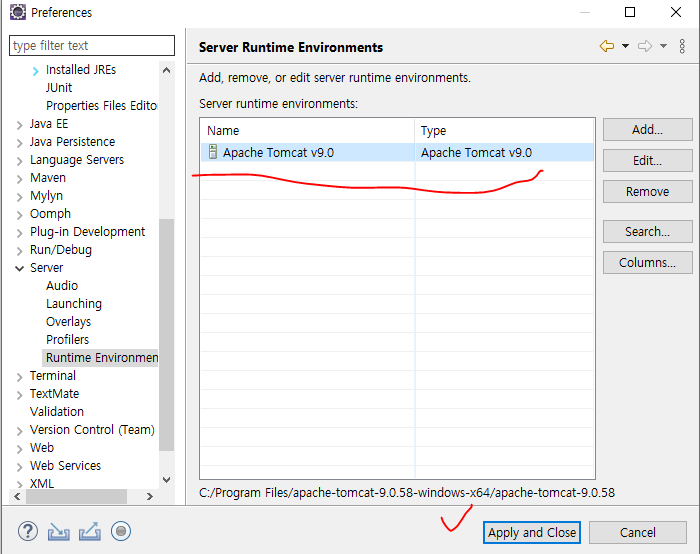Click the tree horizontal scrollbar thumb
Image resolution: width=700 pixels, height=554 pixels.
pos(76,496)
